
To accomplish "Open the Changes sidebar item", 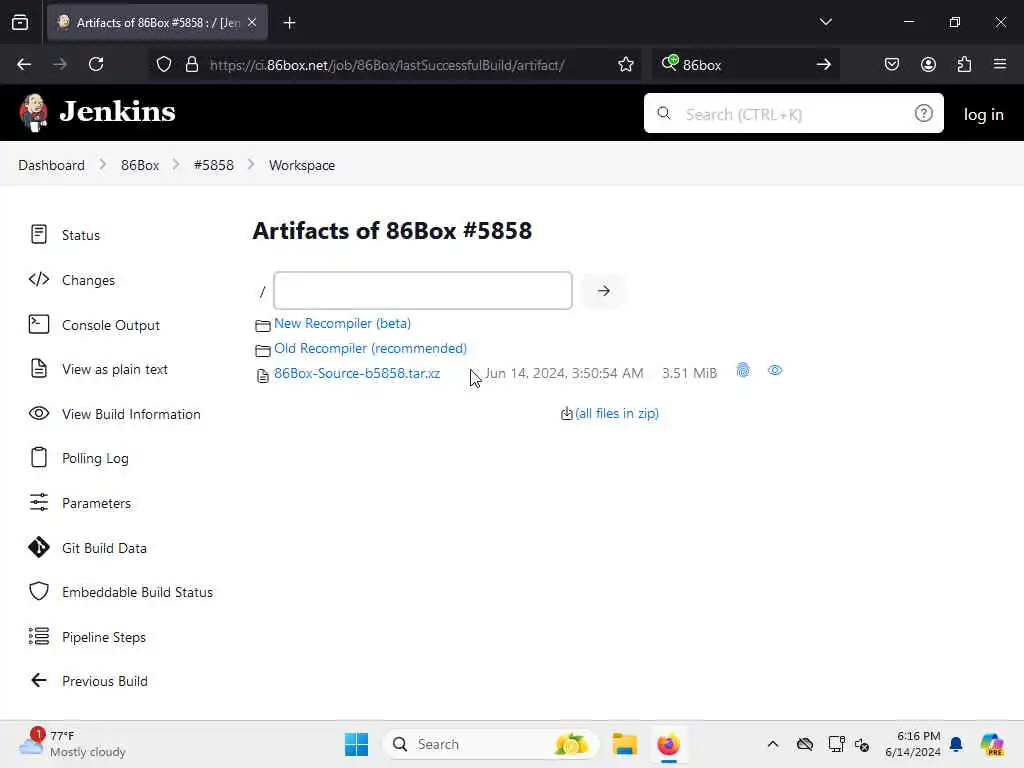I will click(x=88, y=280).
